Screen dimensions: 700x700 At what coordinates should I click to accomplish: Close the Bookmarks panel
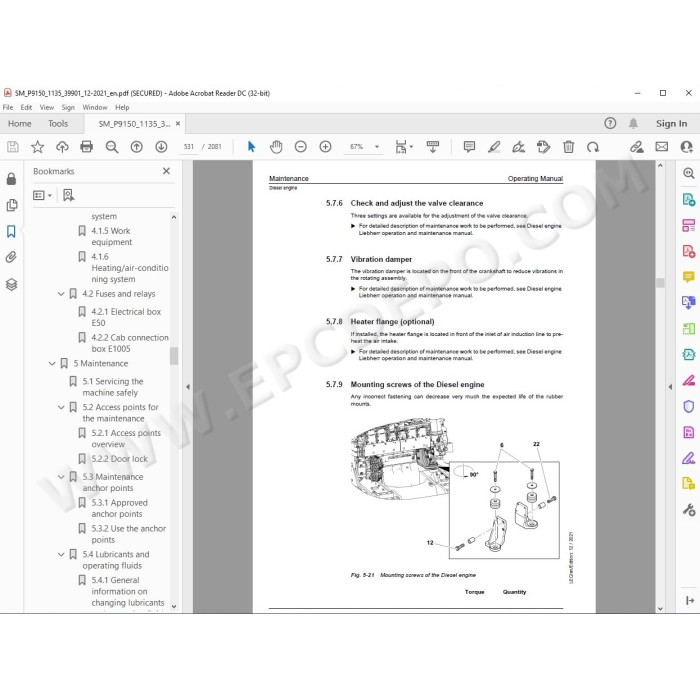pyautogui.click(x=166, y=171)
